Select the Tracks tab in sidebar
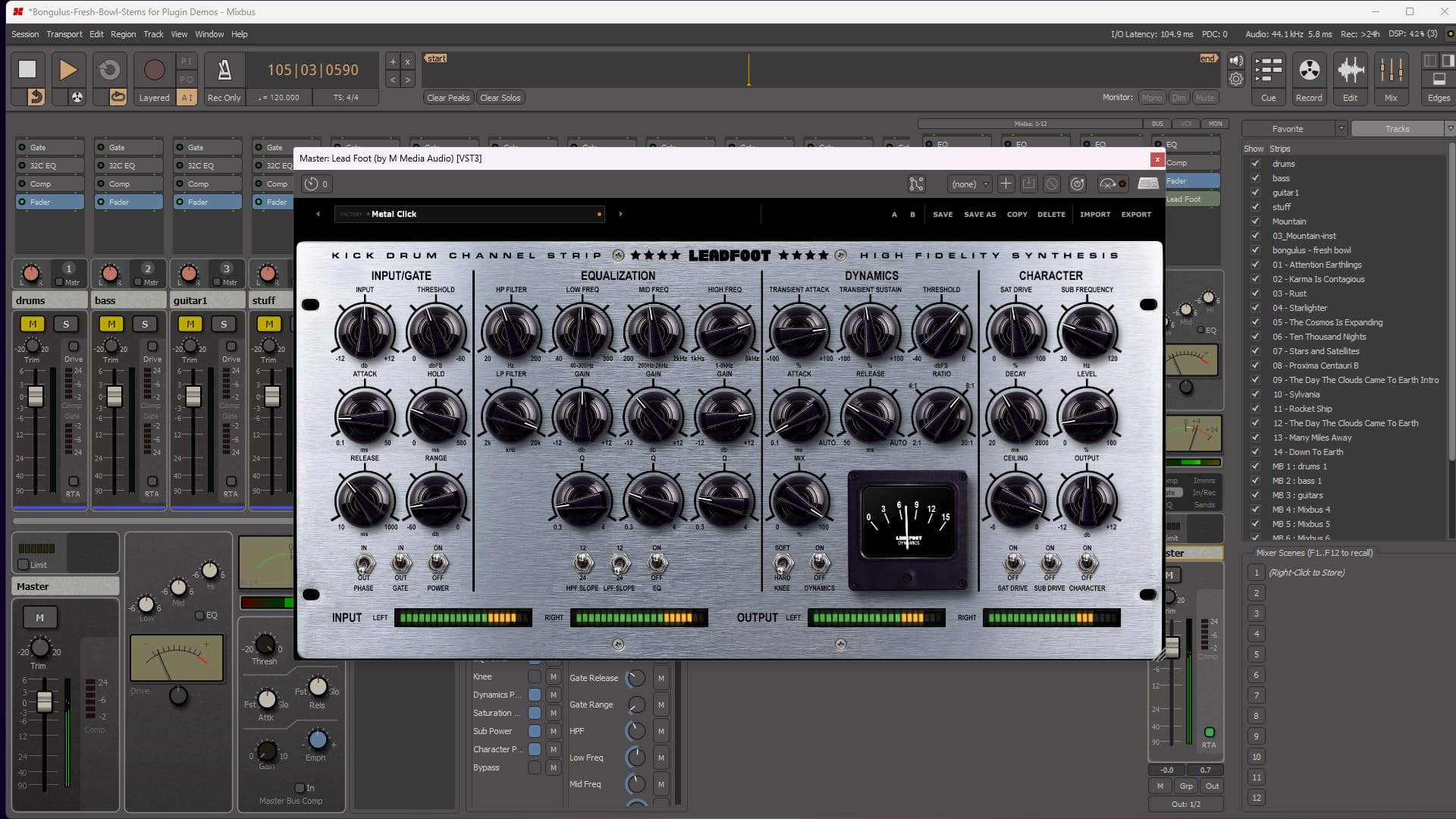Screen dimensions: 1456x819 pos(1397,129)
